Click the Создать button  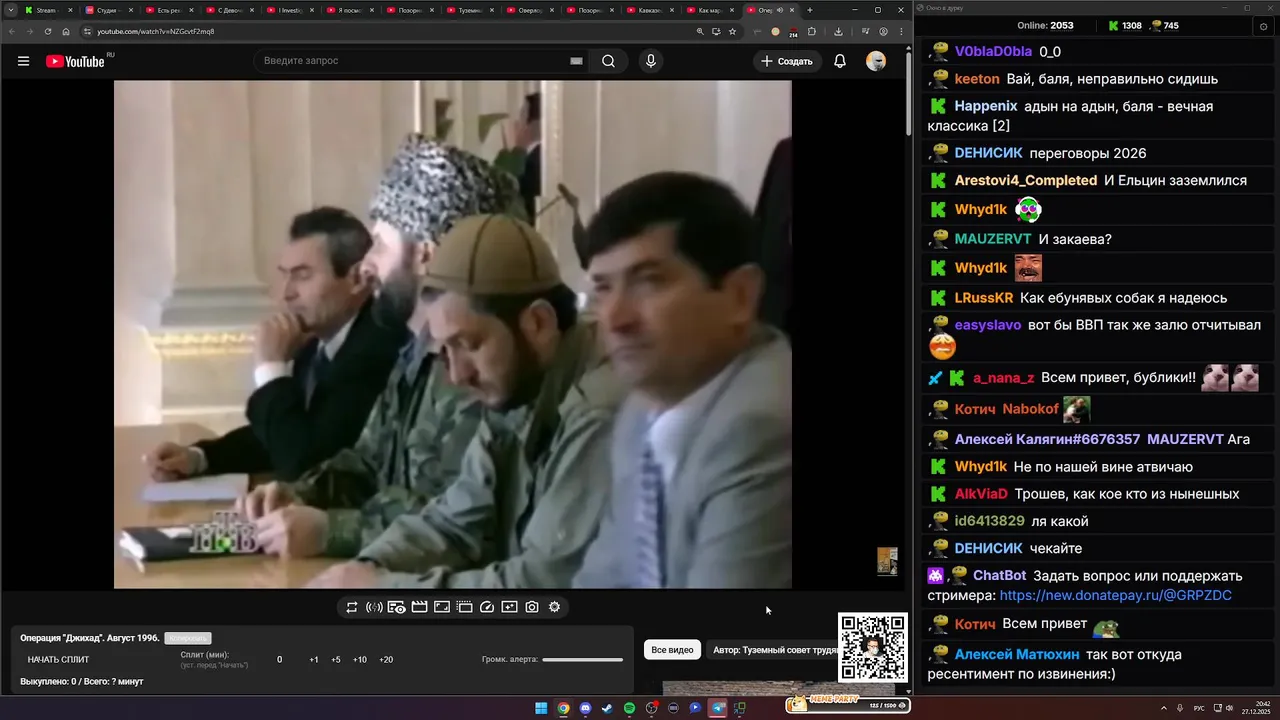click(787, 61)
